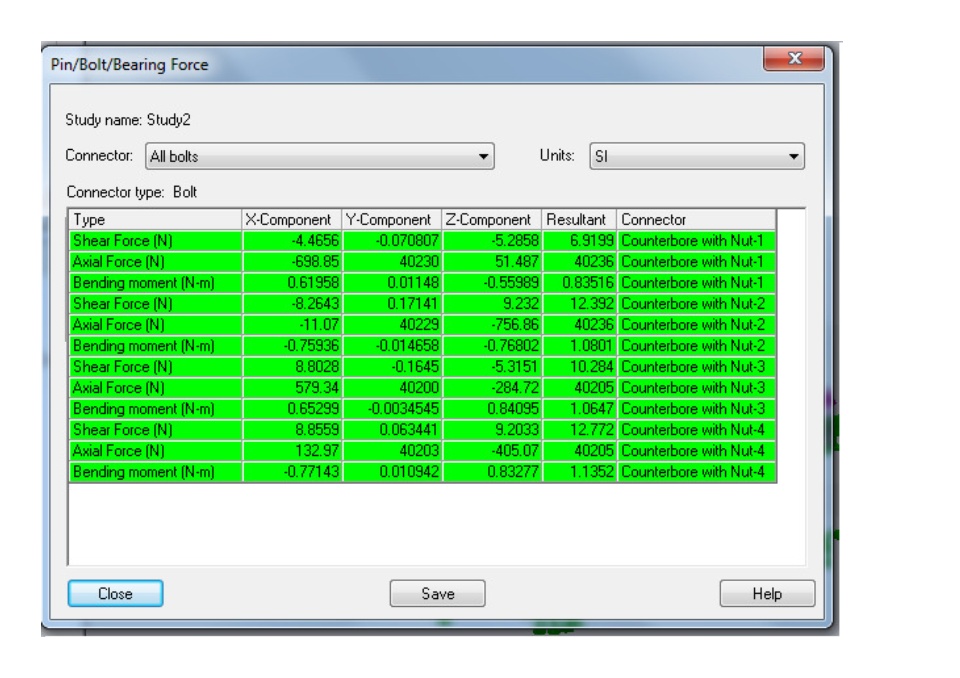Image resolution: width=960 pixels, height=678 pixels.
Task: Click the Y-component value 40200
Action: click(419, 388)
